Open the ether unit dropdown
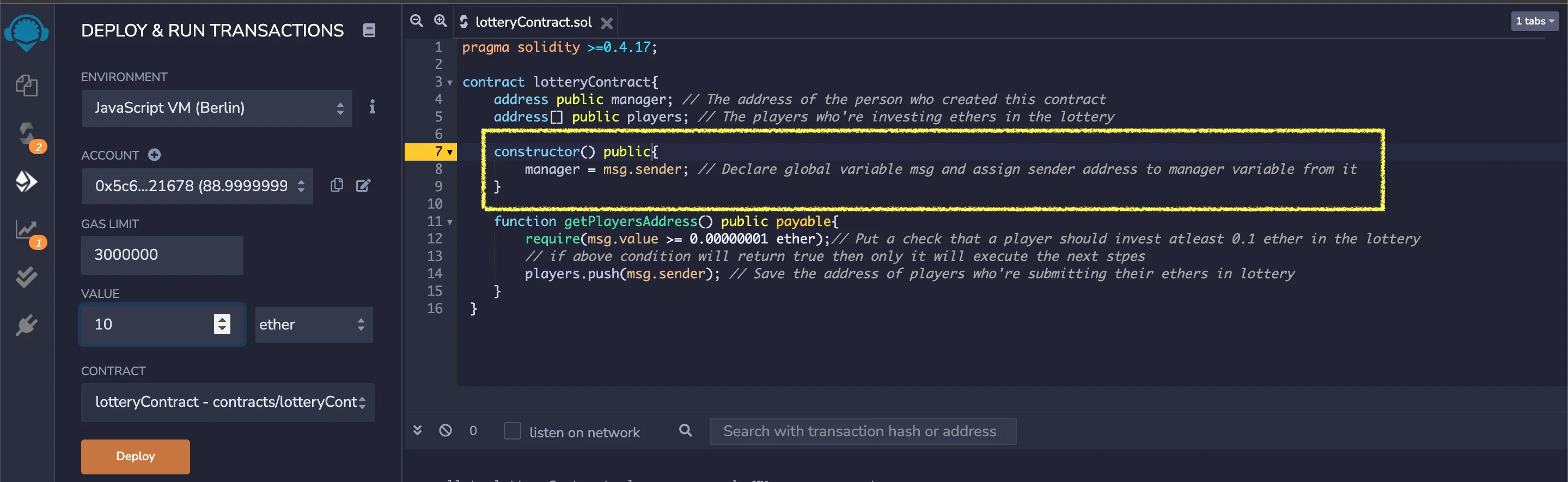The image size is (1568, 482). [314, 325]
